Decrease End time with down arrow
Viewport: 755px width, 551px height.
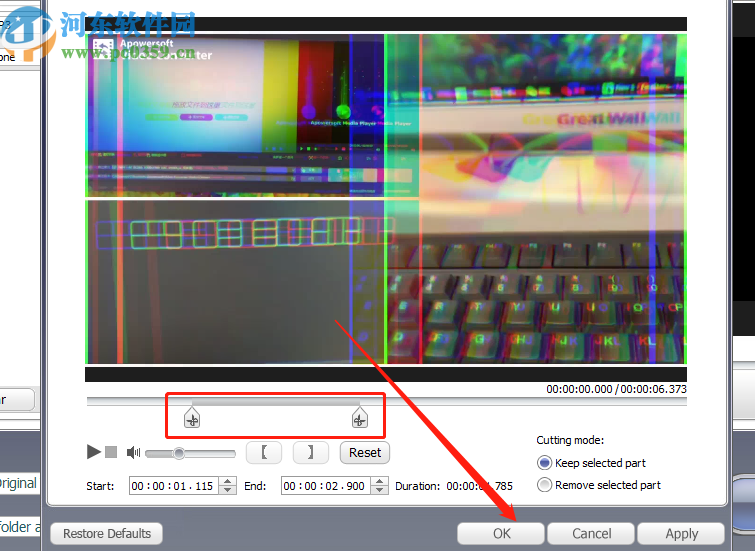pyautogui.click(x=379, y=490)
